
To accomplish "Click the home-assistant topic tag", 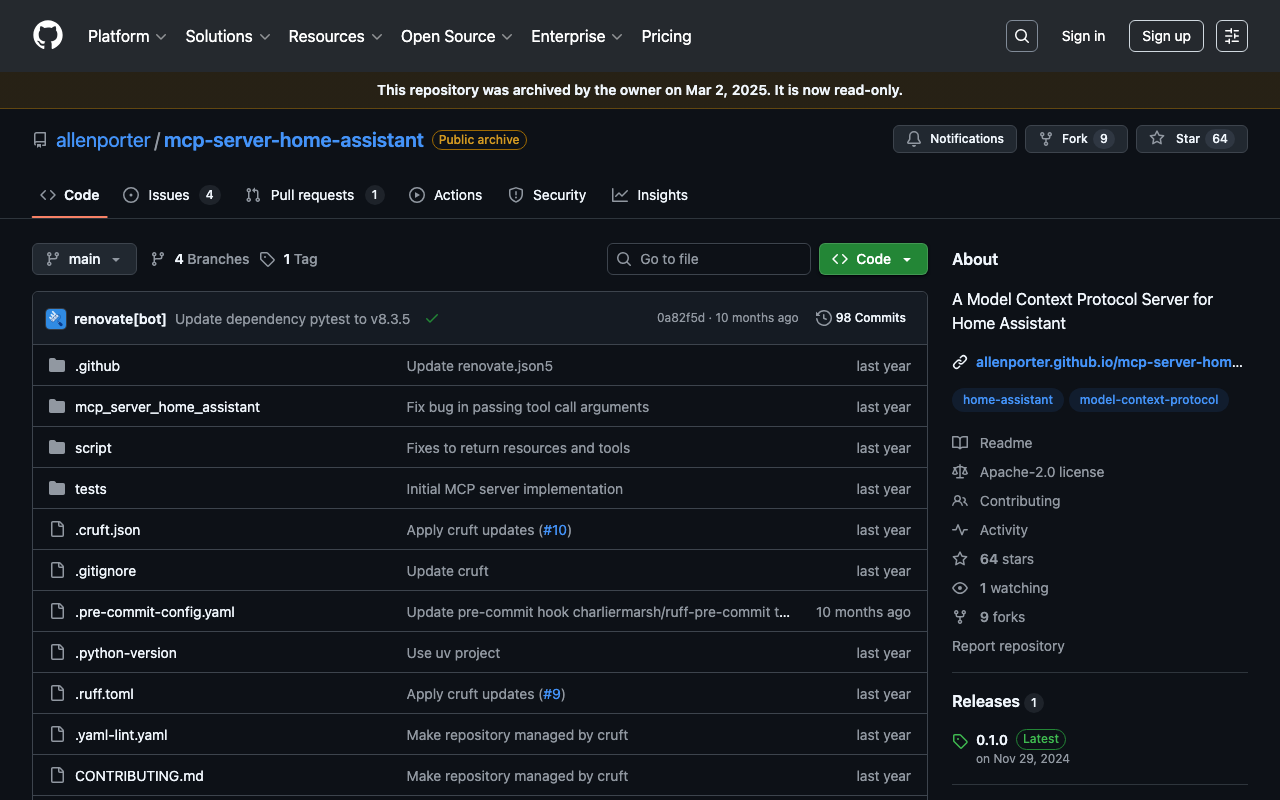I will [x=1007, y=400].
